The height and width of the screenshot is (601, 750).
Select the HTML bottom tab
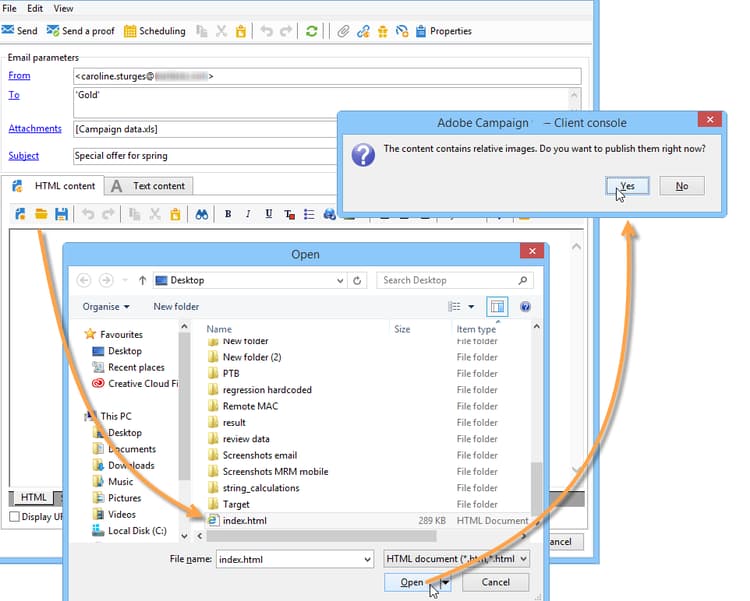point(33,497)
